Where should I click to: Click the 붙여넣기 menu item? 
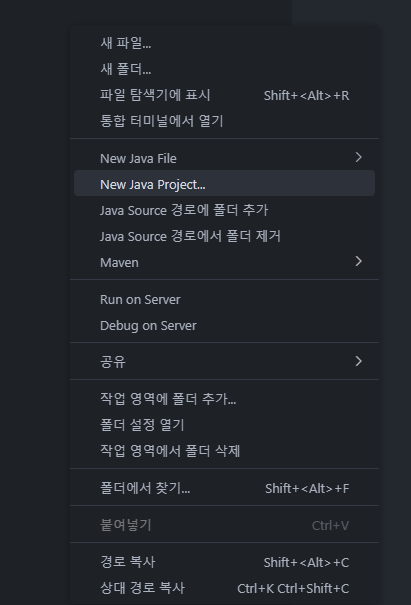[x=224, y=525]
